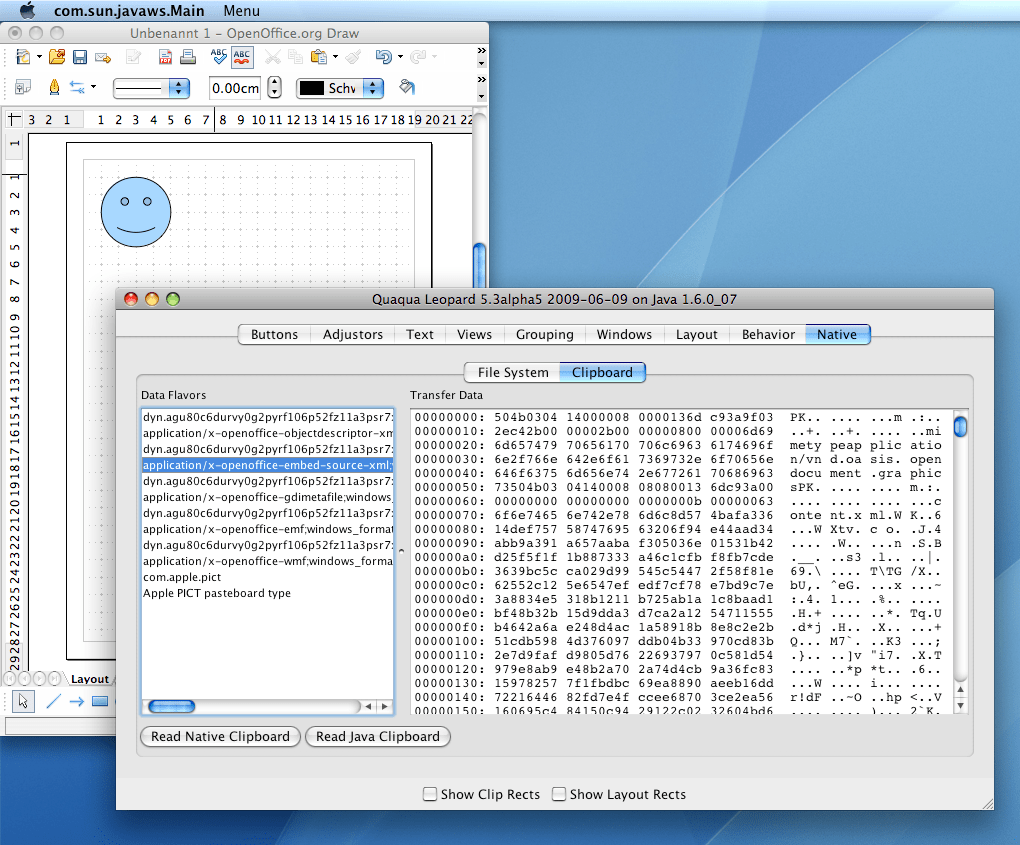1020x845 pixels.
Task: Open the Print icon in Draw toolbar
Action: point(187,56)
